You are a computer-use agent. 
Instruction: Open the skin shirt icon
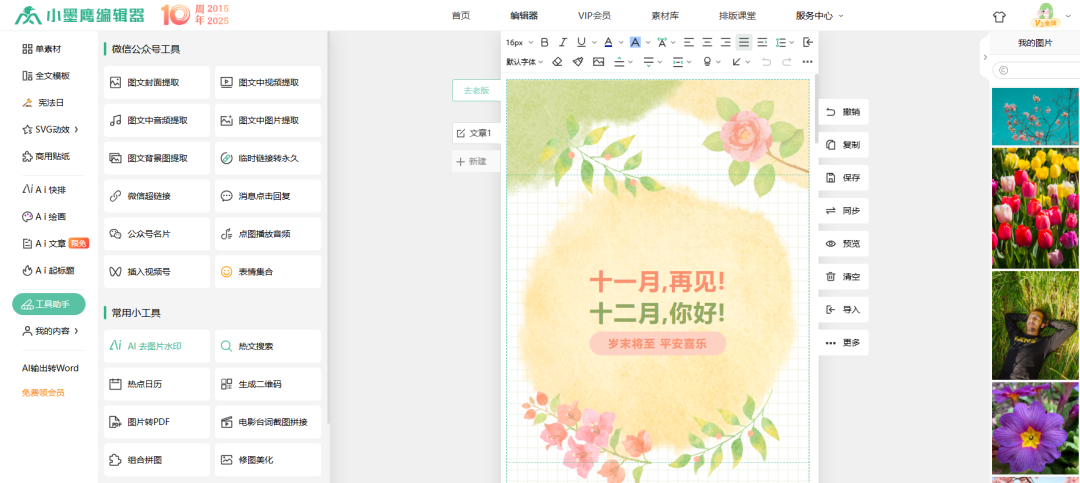click(x=999, y=17)
